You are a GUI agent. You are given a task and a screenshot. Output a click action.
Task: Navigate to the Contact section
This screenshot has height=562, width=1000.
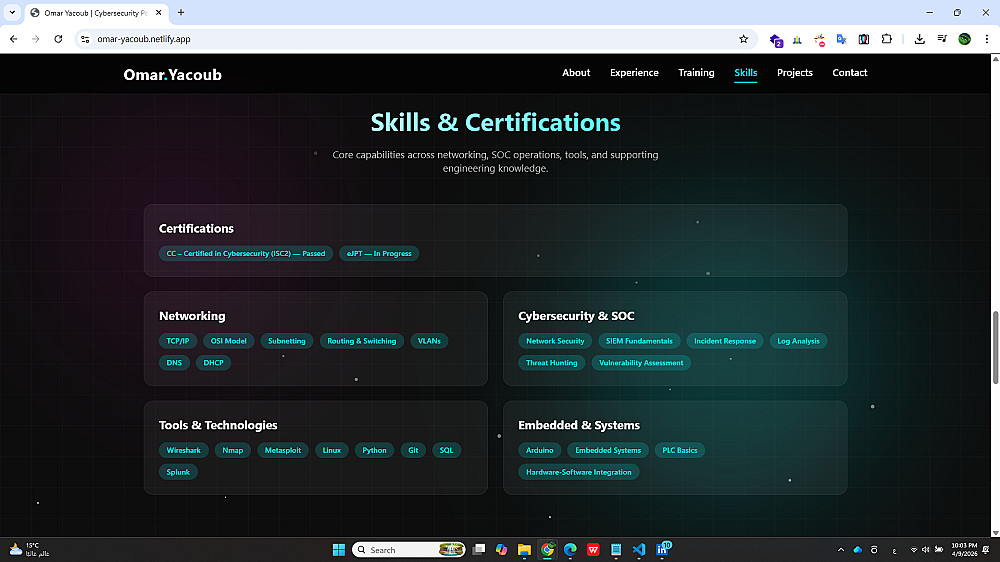click(850, 73)
